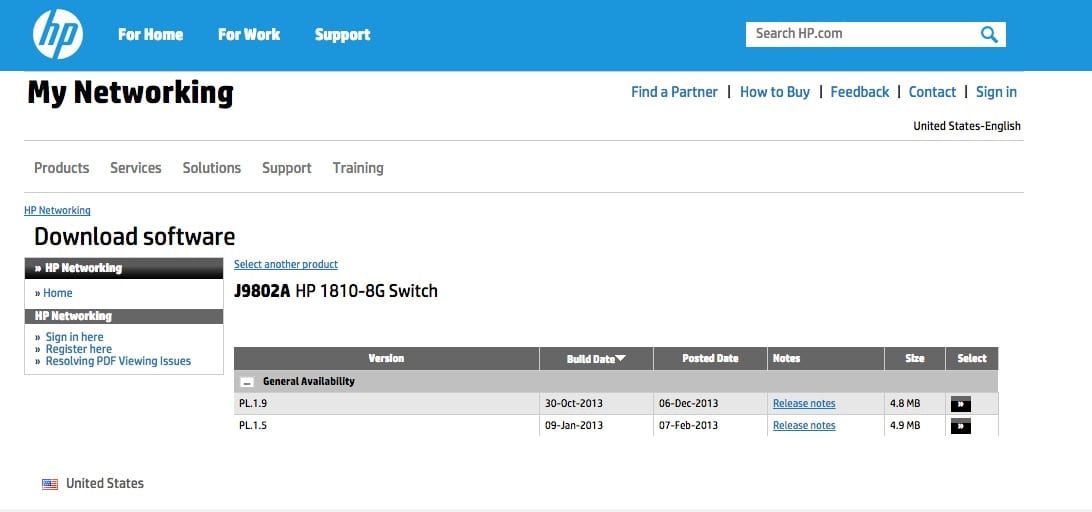Click Select another product link
1092x512 pixels.
click(286, 265)
